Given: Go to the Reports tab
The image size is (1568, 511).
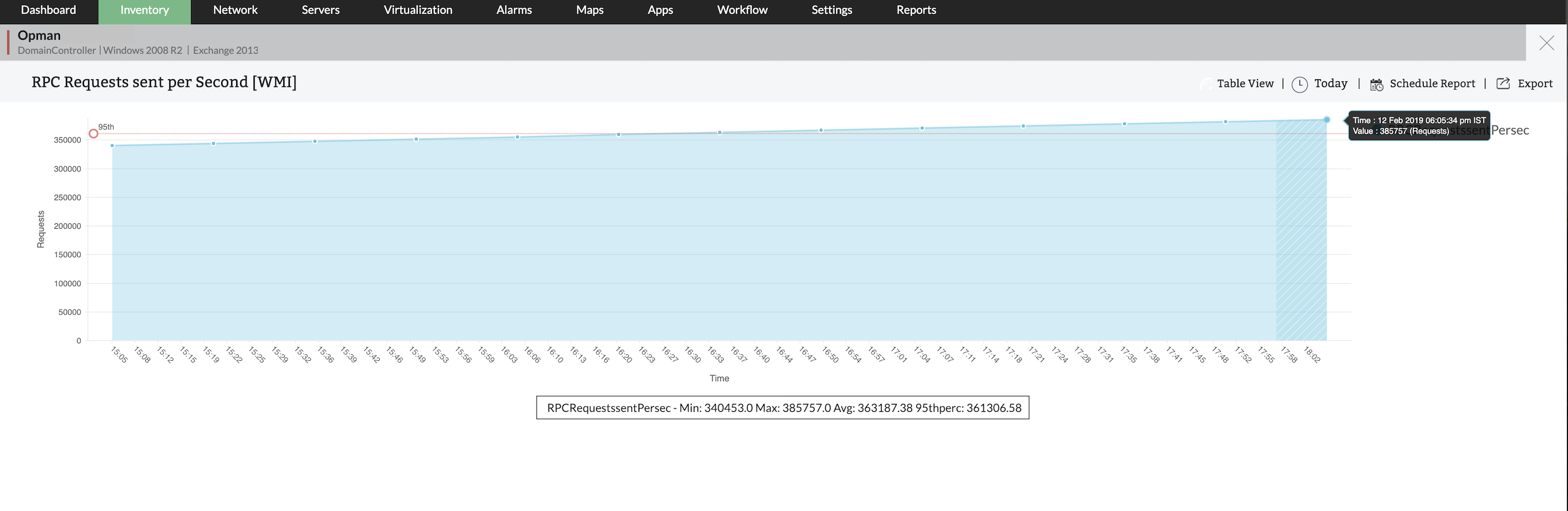Looking at the screenshot, I should pyautogui.click(x=915, y=9).
